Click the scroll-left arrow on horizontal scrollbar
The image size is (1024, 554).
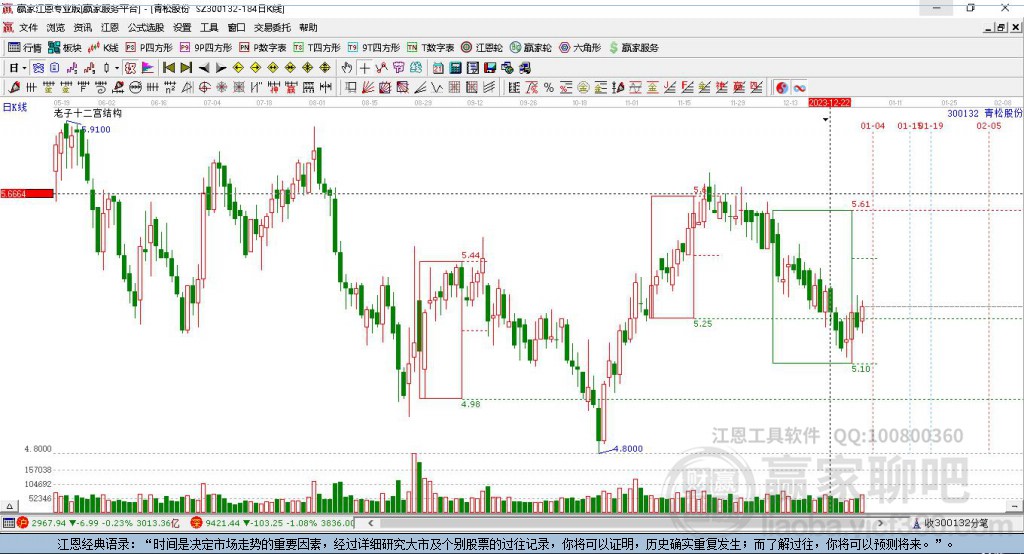370,523
